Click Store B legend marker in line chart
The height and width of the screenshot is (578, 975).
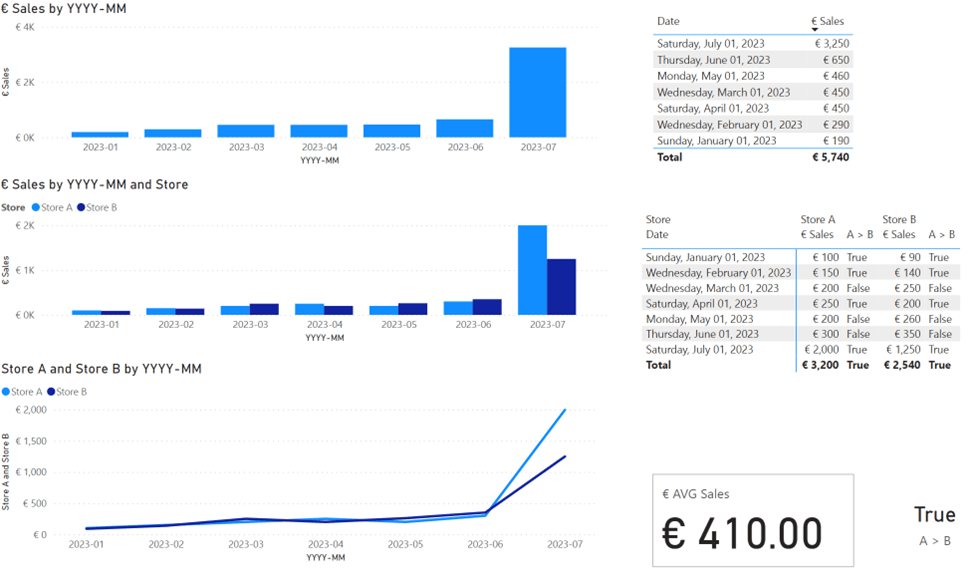(x=50, y=392)
